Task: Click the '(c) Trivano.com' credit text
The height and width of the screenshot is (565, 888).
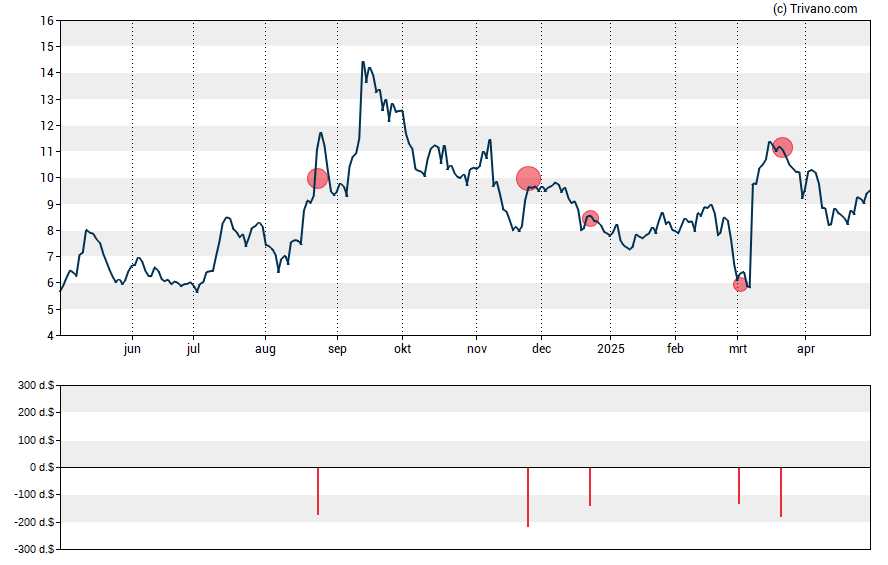Action: coord(815,8)
